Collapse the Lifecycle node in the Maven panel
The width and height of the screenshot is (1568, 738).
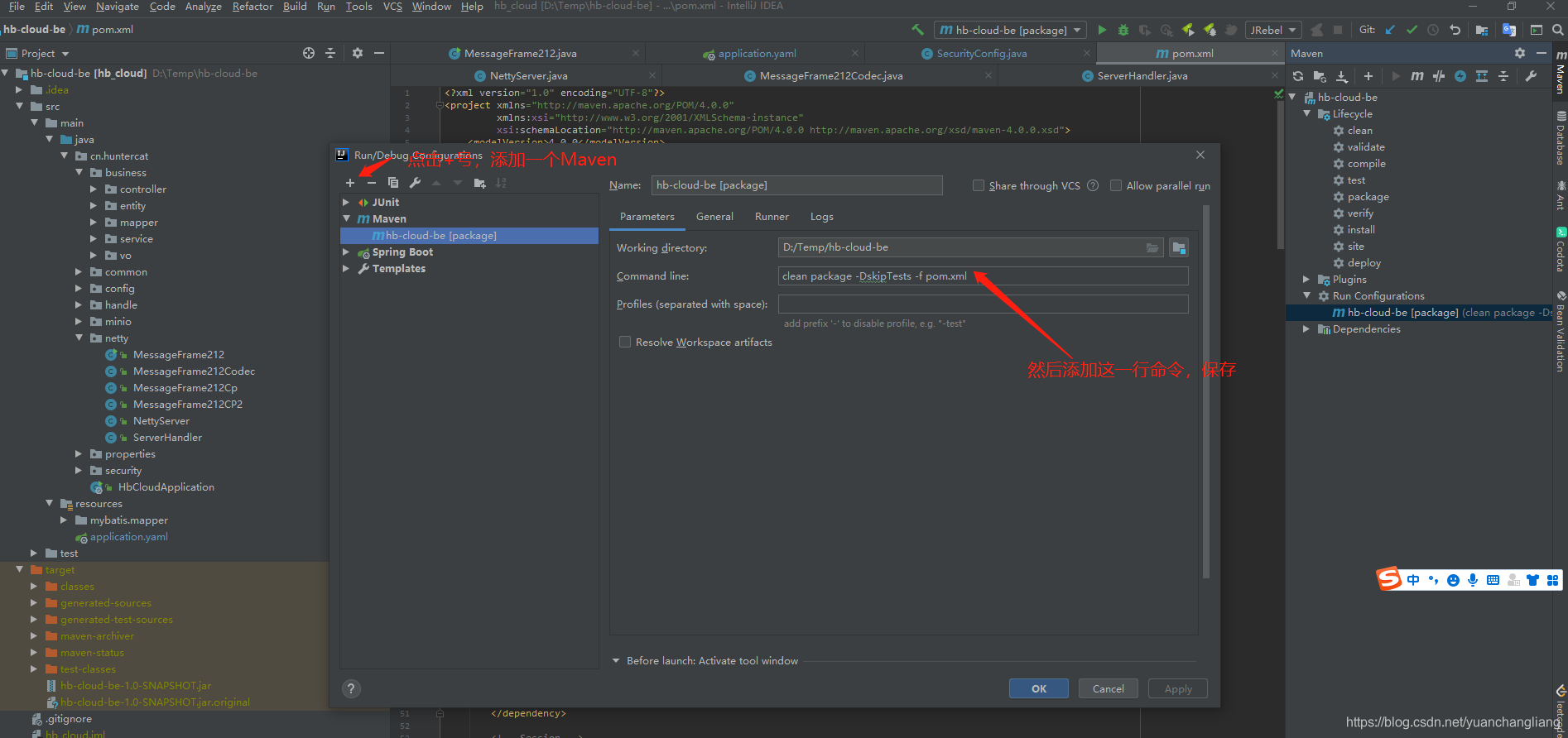[1306, 113]
